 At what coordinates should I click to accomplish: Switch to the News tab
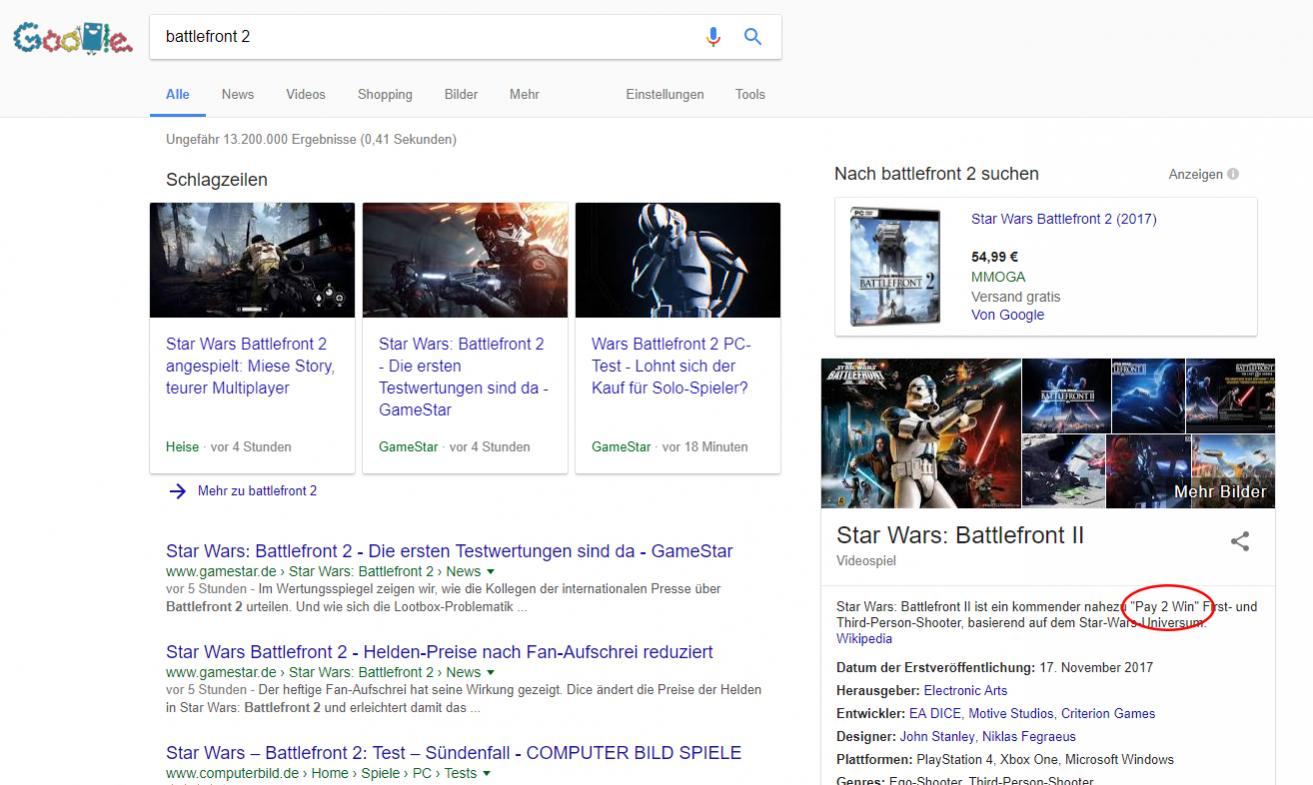[238, 94]
